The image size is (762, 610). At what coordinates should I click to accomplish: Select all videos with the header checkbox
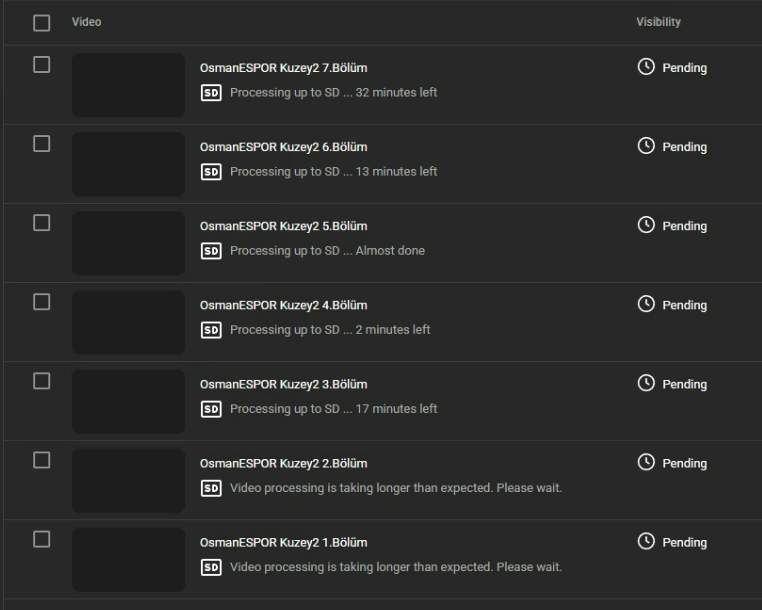(x=41, y=22)
